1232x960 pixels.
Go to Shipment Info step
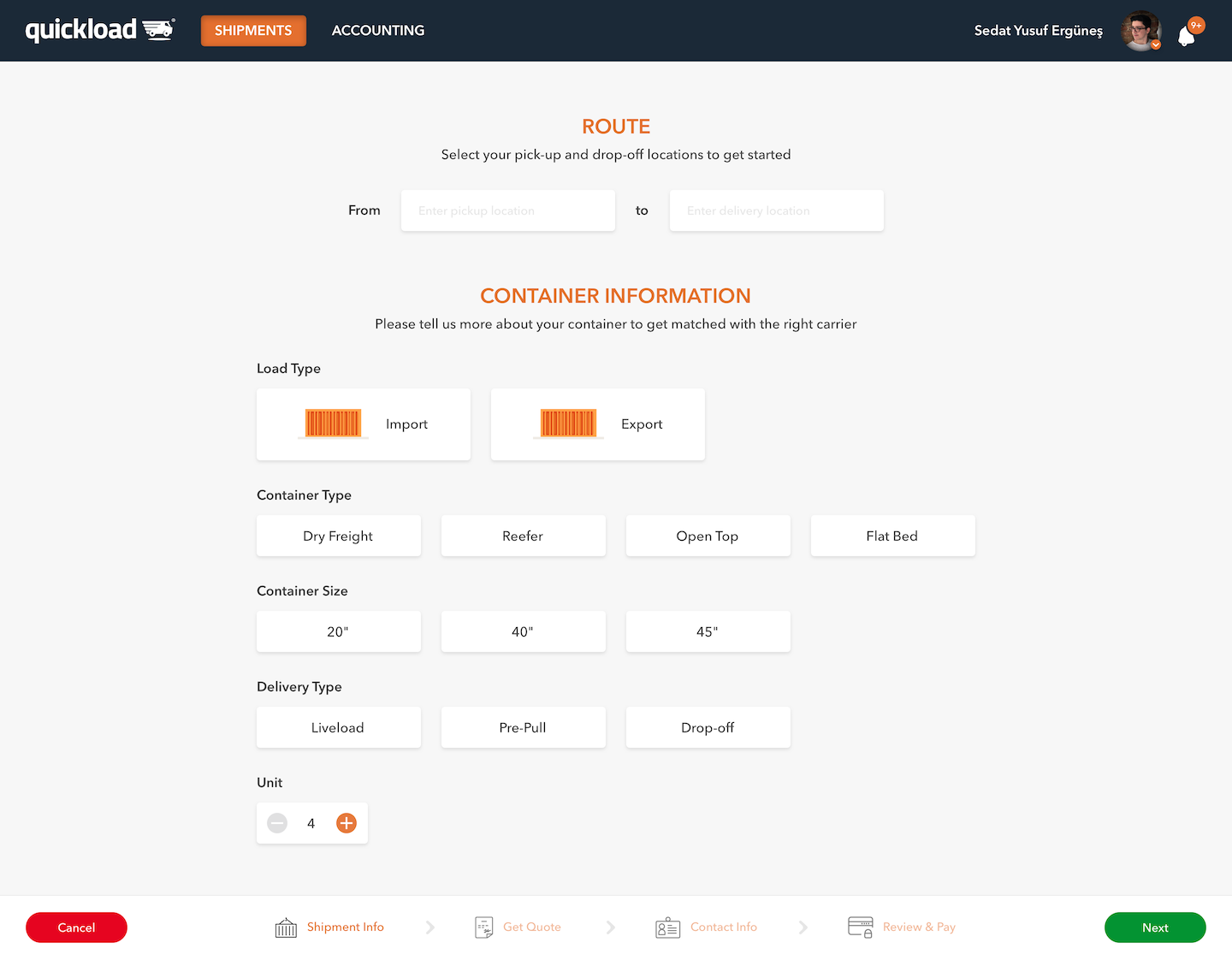pos(346,927)
